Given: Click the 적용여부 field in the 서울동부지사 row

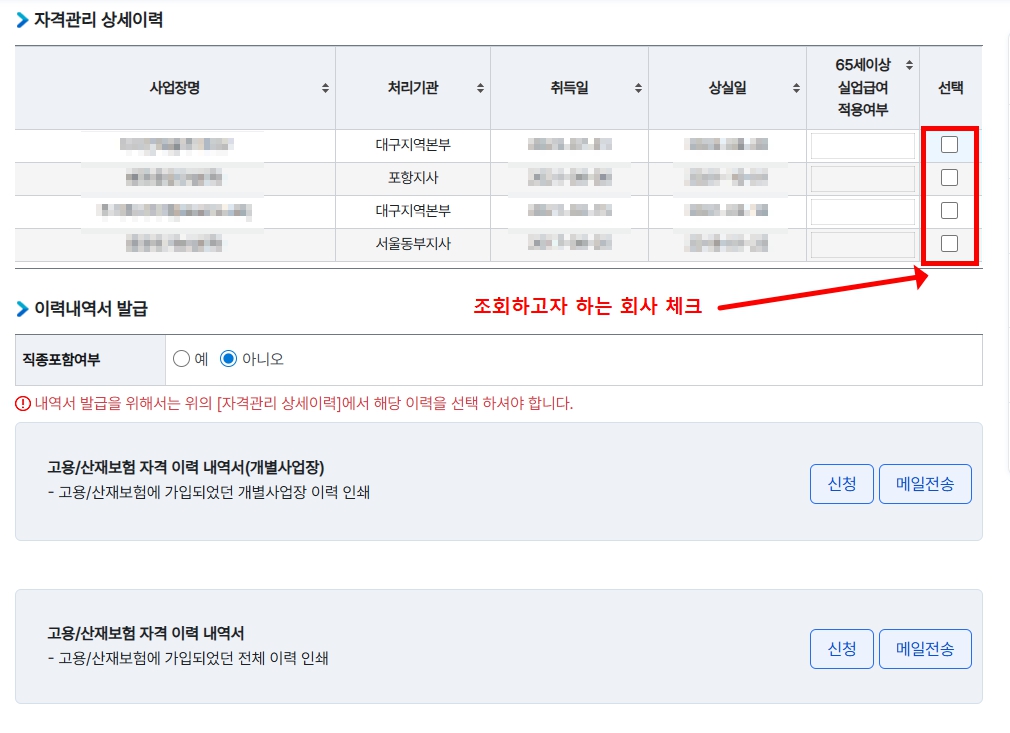Looking at the screenshot, I should tap(862, 244).
